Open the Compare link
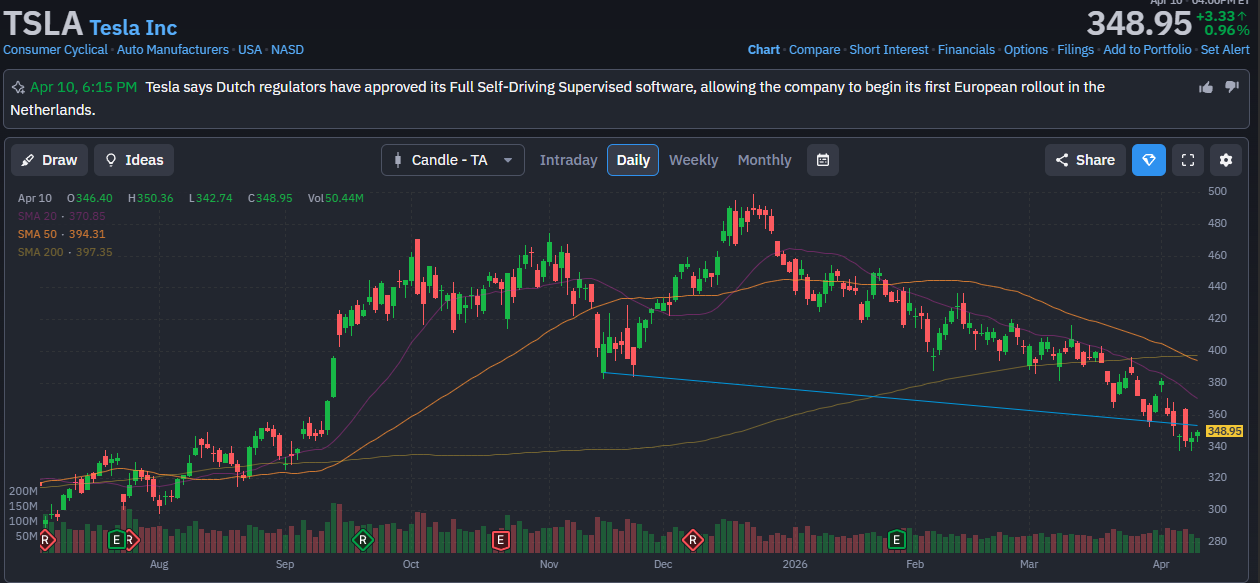Image resolution: width=1260 pixels, height=583 pixels. click(815, 49)
